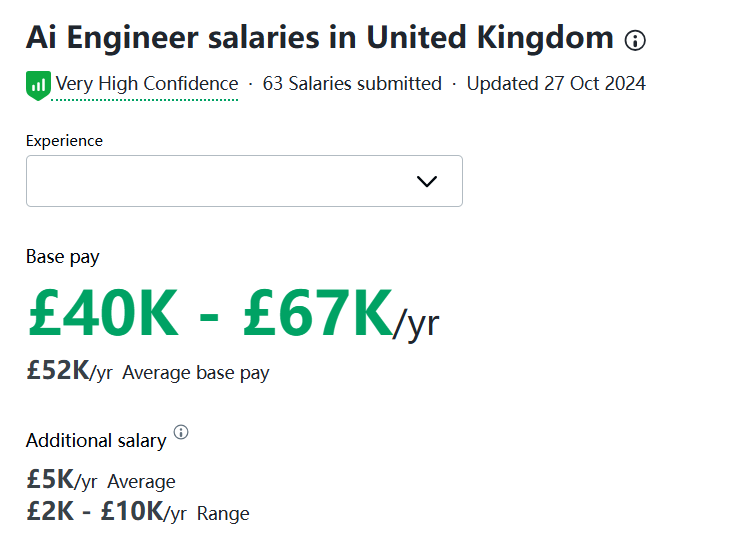The height and width of the screenshot is (557, 731).
Task: Click the Base pay label
Action: 63,257
